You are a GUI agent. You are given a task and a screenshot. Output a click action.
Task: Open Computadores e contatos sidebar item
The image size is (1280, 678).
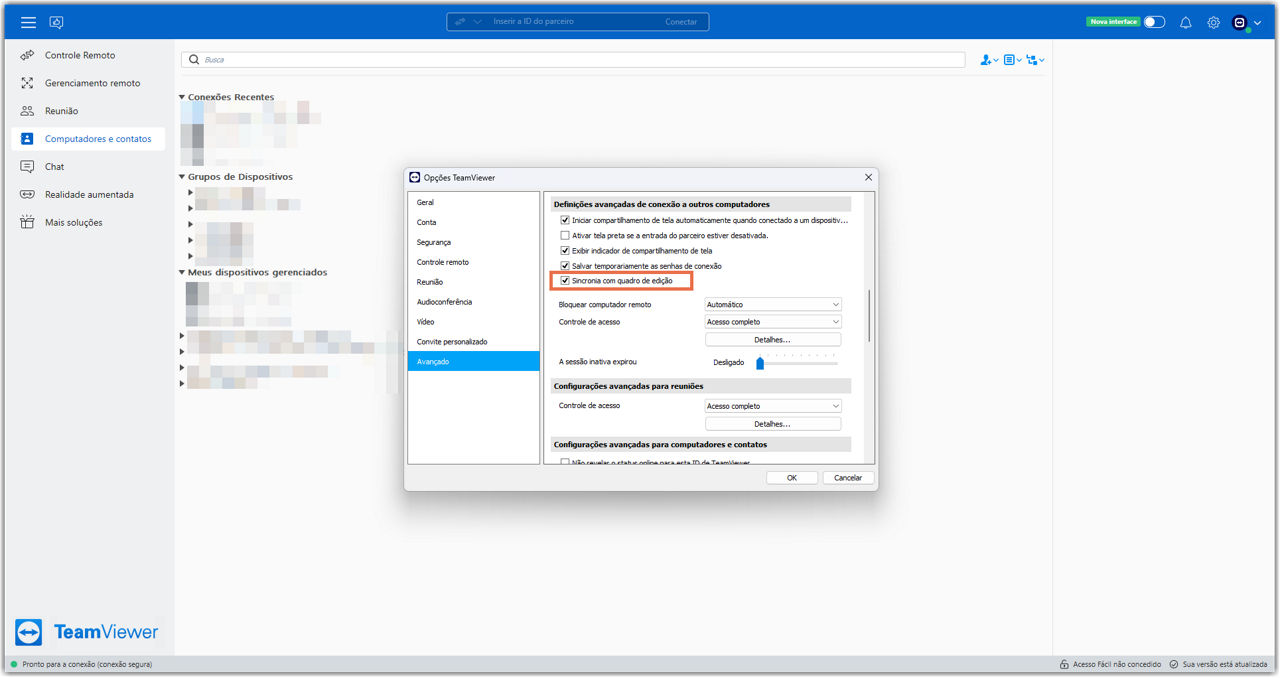pos(88,139)
